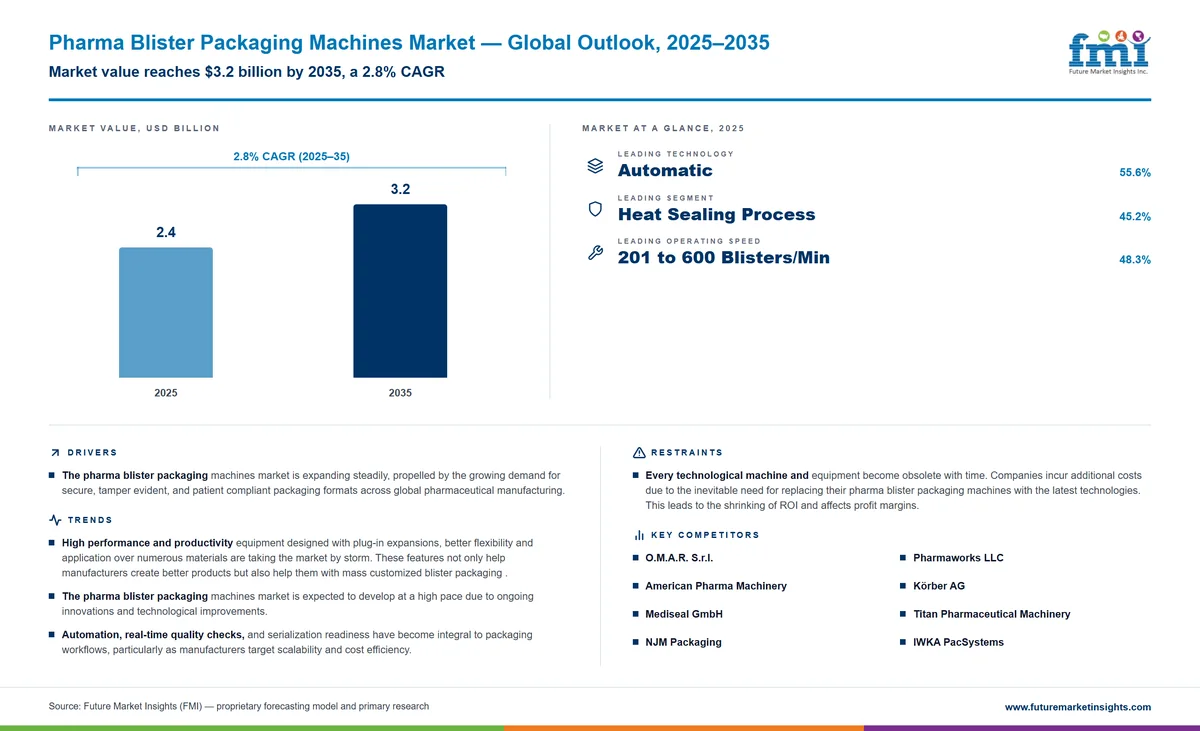Click the bar chart icon next to Key Competitors
This screenshot has width=1200, height=731.
pyautogui.click(x=639, y=535)
